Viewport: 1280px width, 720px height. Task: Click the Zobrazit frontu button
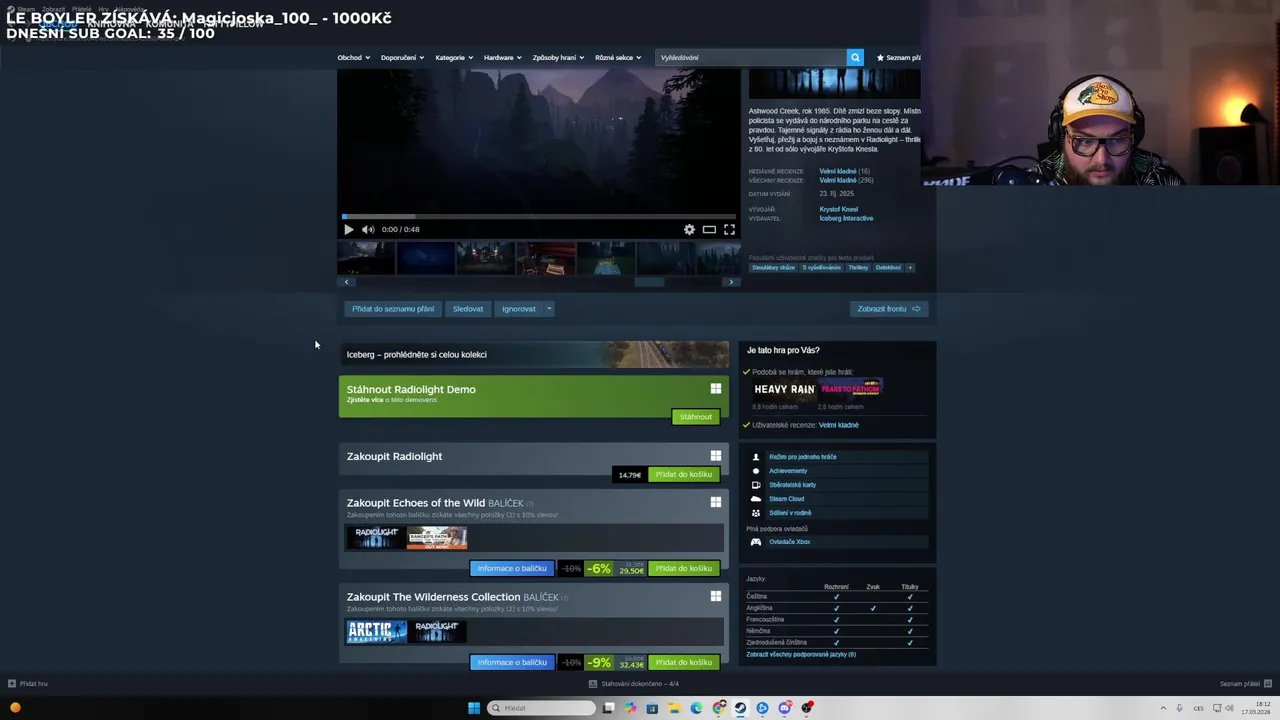tap(889, 309)
